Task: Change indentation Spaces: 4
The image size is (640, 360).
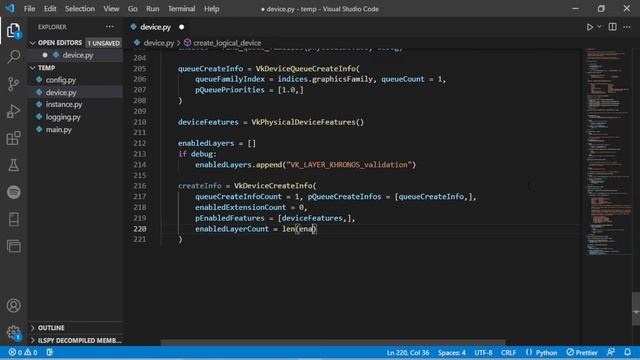Action: 451,352
